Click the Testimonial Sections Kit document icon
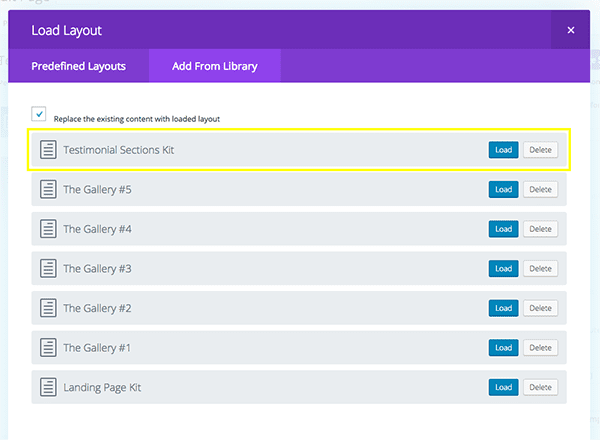 tap(47, 150)
